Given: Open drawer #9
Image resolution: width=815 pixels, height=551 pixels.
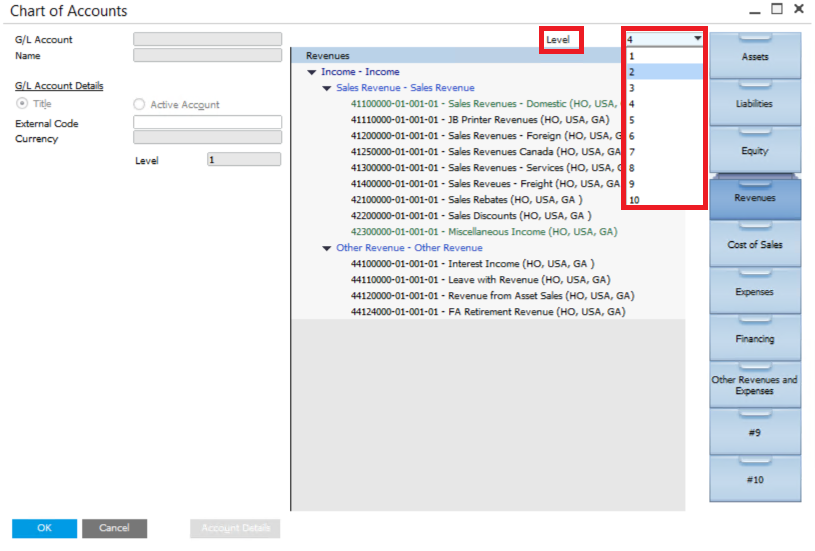Looking at the screenshot, I should click(755, 433).
